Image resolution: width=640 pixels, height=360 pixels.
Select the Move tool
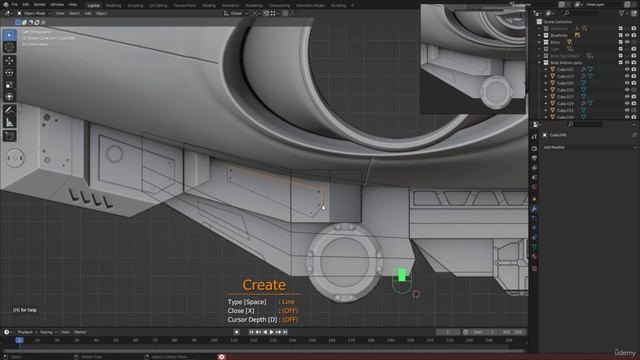click(x=9, y=61)
